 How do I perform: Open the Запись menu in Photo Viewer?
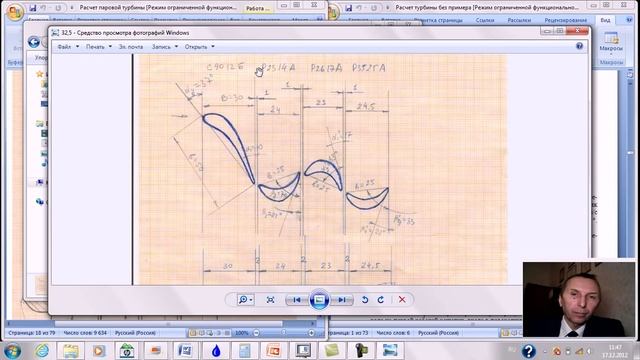pos(161,47)
